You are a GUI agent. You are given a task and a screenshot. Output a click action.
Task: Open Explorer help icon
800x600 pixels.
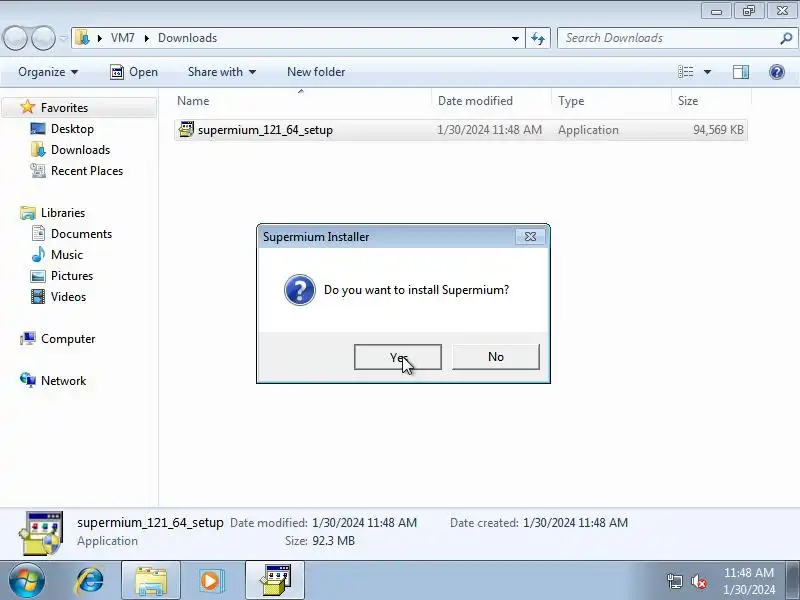tap(777, 72)
